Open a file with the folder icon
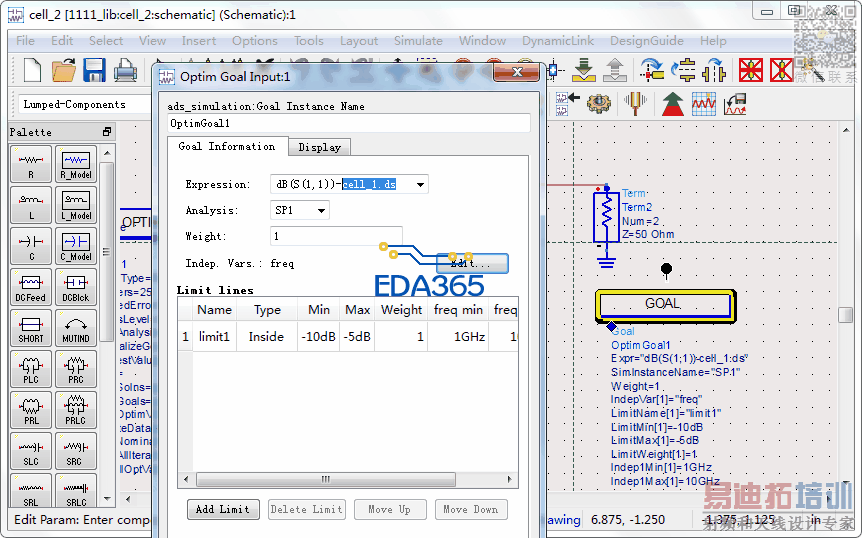 coord(64,70)
